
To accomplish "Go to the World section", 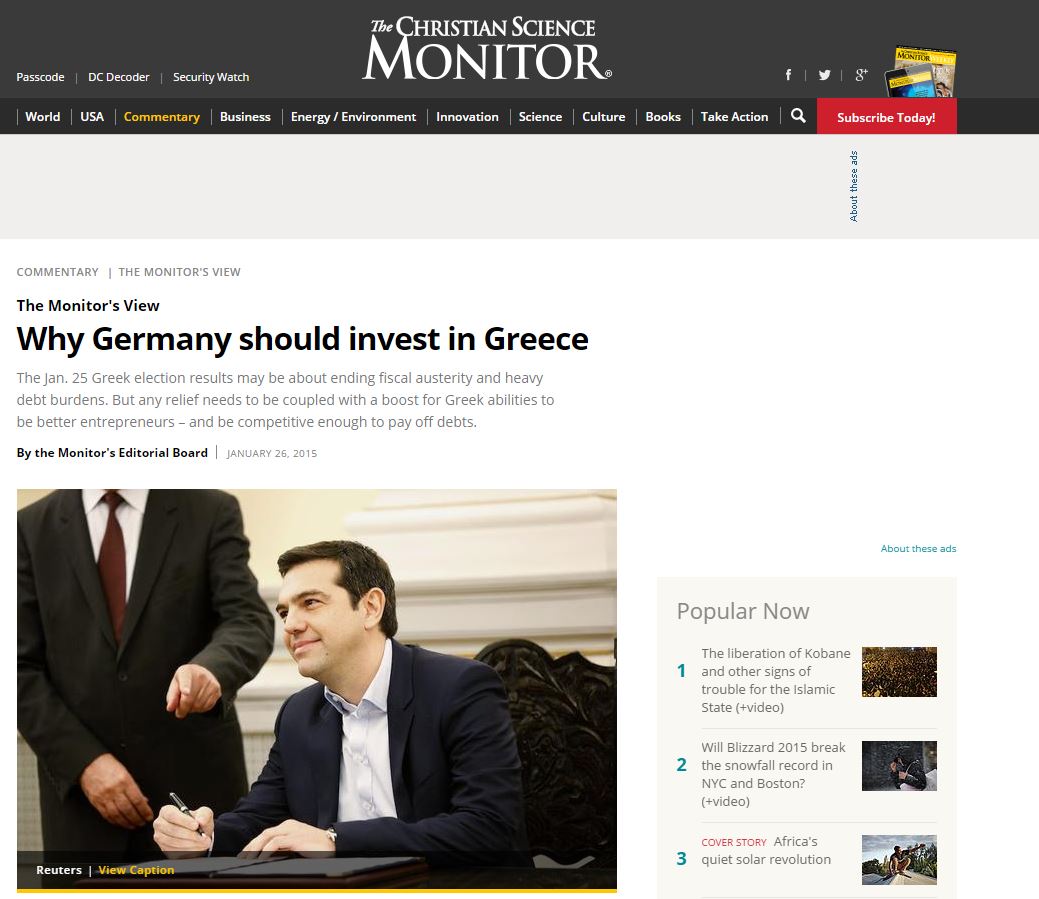I will tap(42, 117).
